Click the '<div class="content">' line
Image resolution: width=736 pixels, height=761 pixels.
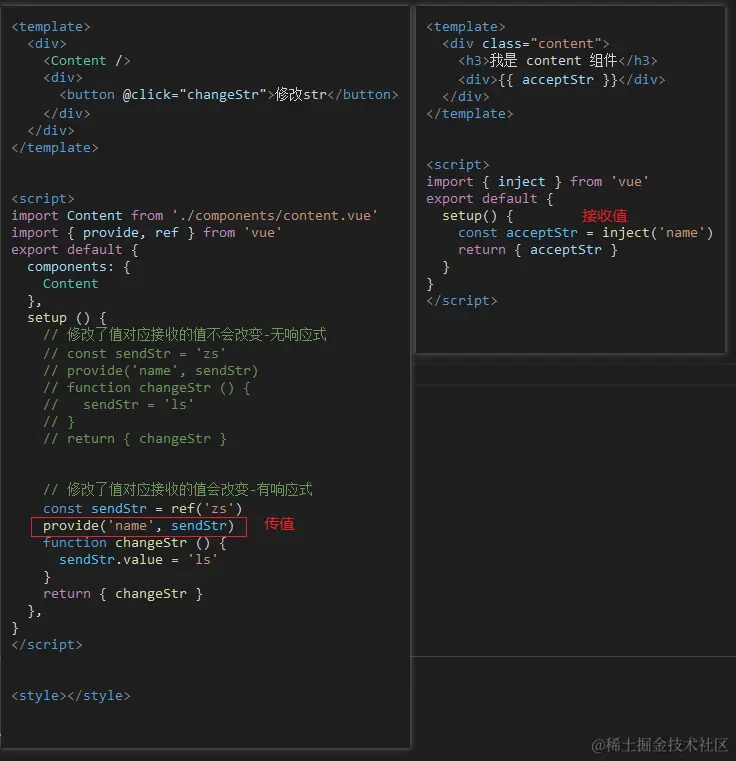coord(526,44)
